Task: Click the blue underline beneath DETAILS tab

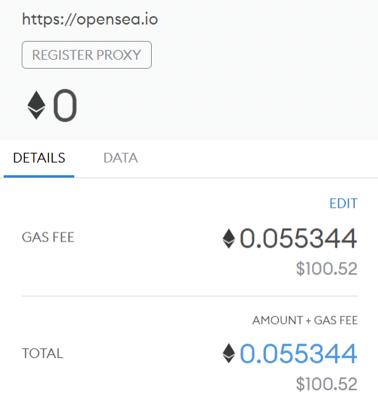Action: pos(39,176)
